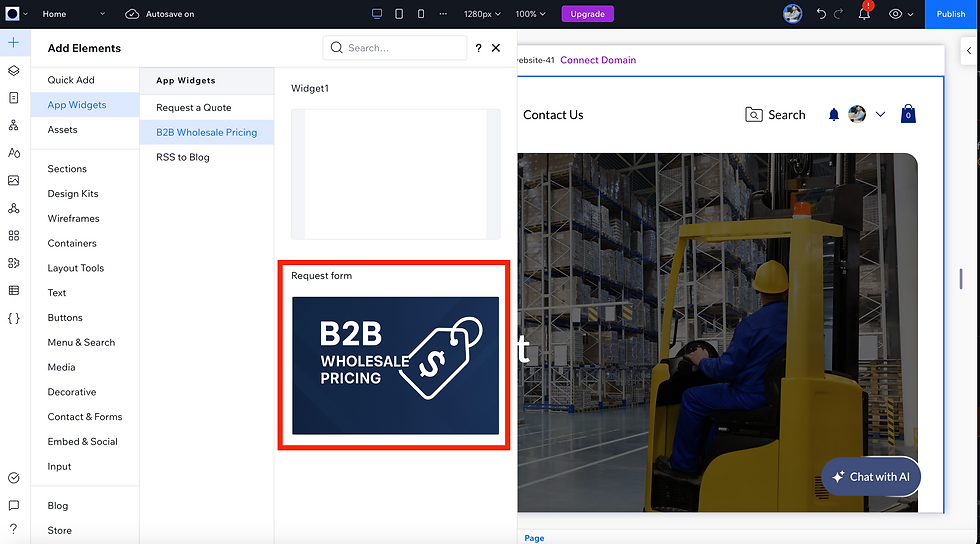Click the Add Elements plus icon
Image resolution: width=980 pixels, height=544 pixels.
pyautogui.click(x=14, y=43)
